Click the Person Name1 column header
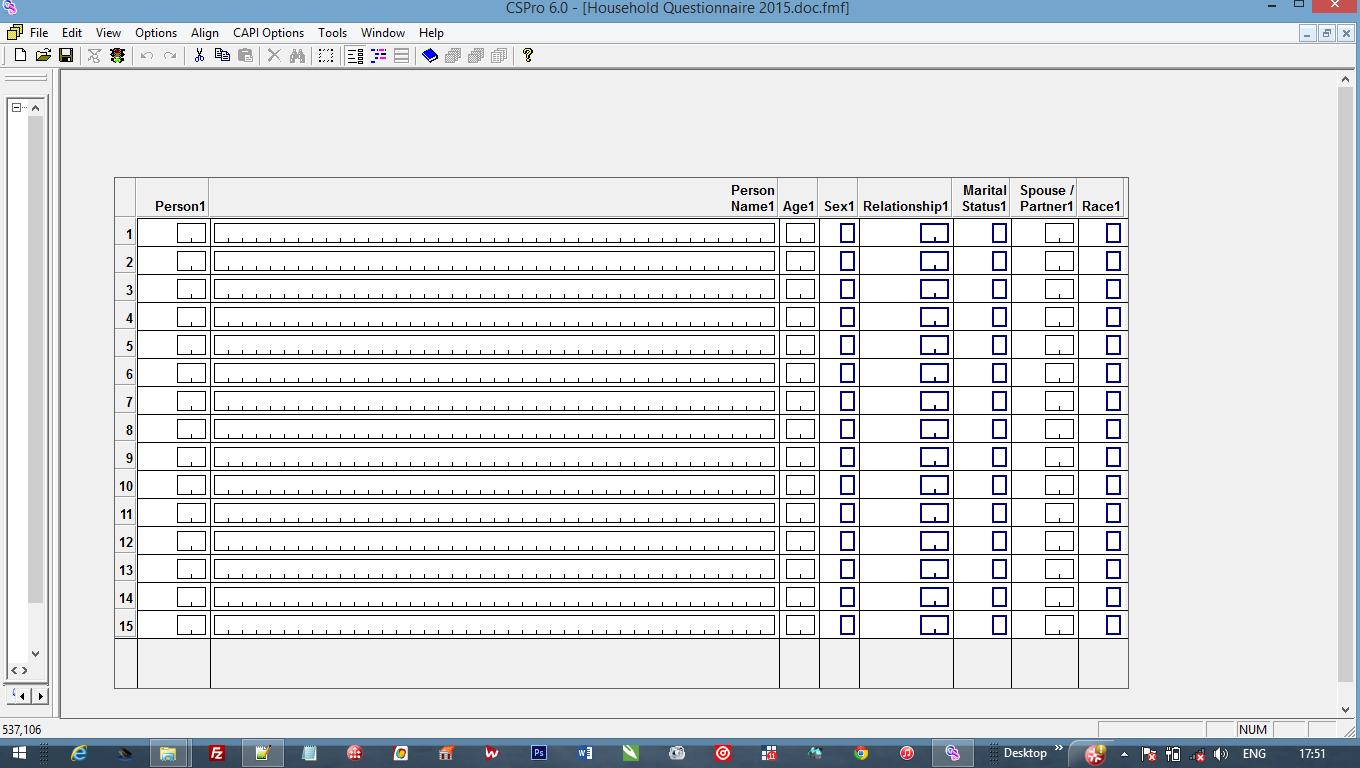This screenshot has height=768, width=1360. (495, 198)
